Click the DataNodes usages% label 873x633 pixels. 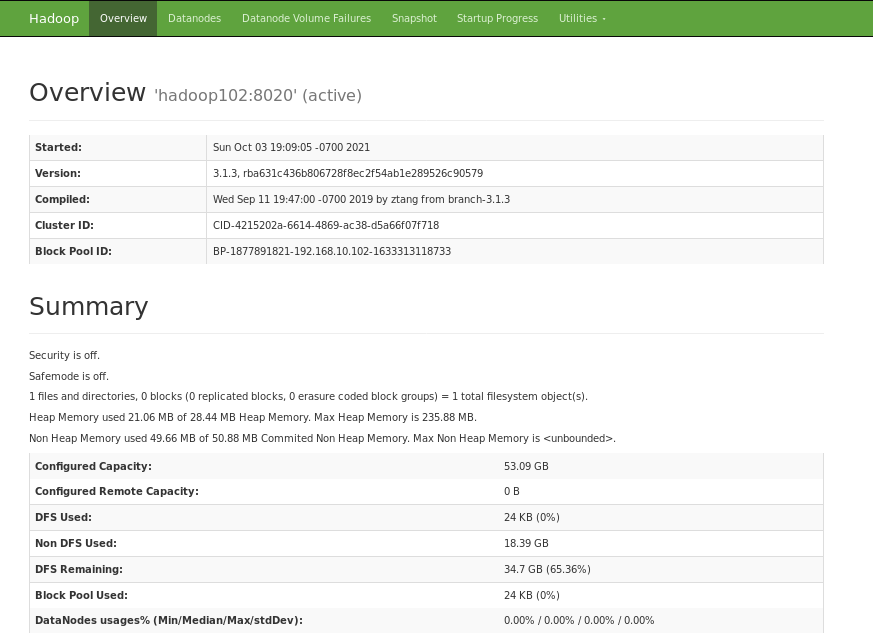[x=169, y=620]
